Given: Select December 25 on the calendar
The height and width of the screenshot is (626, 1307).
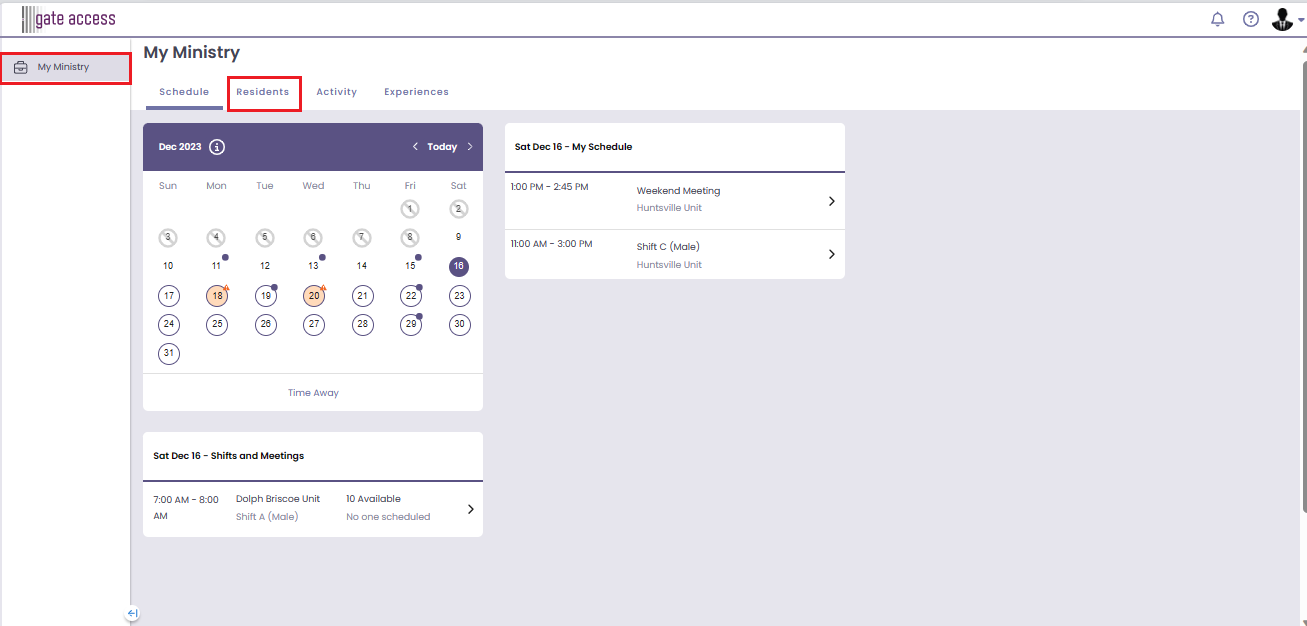Looking at the screenshot, I should pyautogui.click(x=217, y=324).
